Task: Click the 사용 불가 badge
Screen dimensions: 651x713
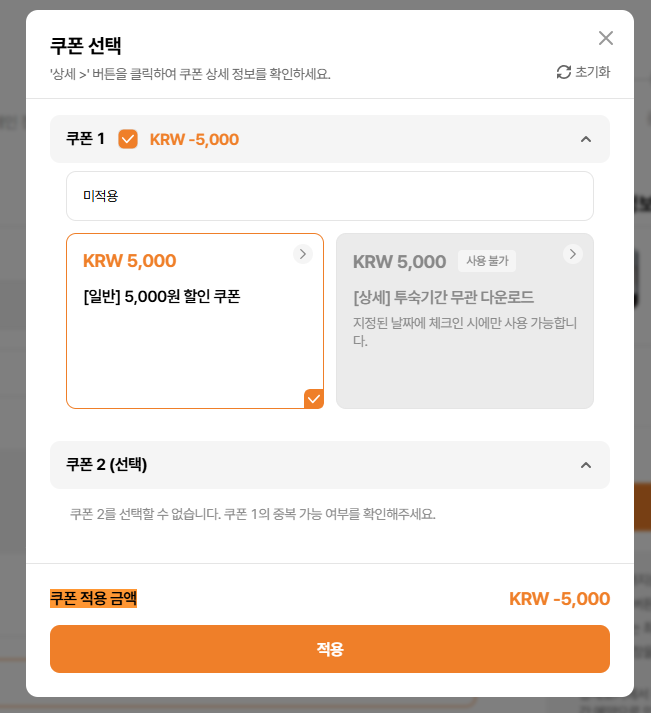Action: 488,261
